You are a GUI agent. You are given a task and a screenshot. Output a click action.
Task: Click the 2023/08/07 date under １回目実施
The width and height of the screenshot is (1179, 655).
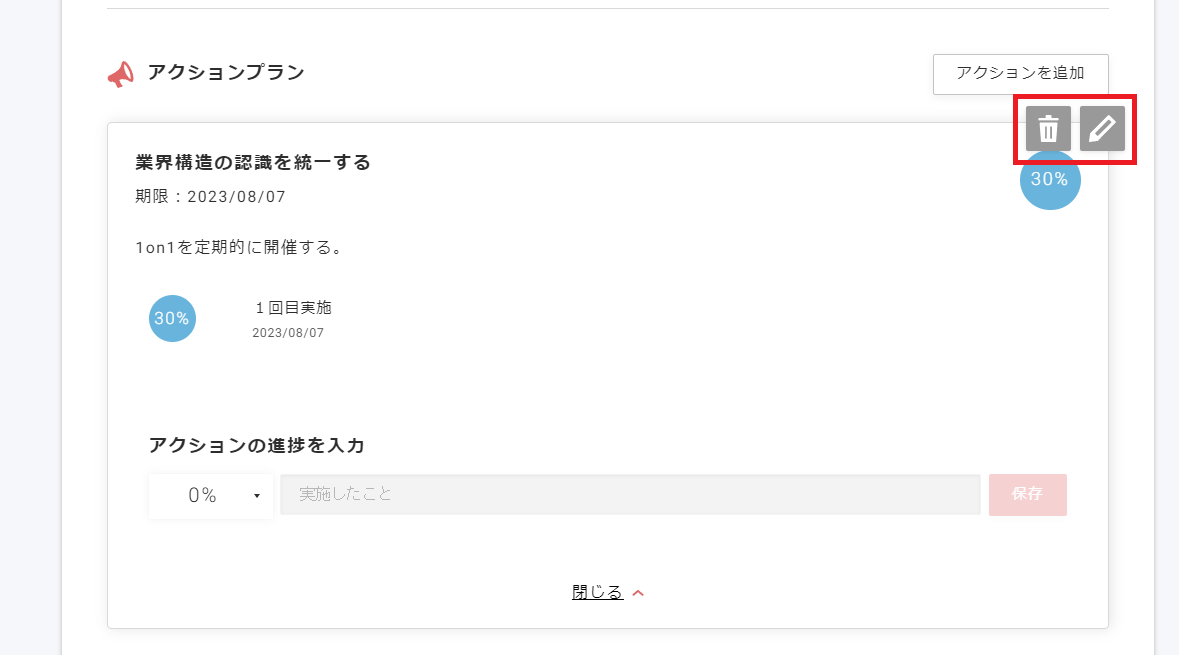tap(288, 333)
